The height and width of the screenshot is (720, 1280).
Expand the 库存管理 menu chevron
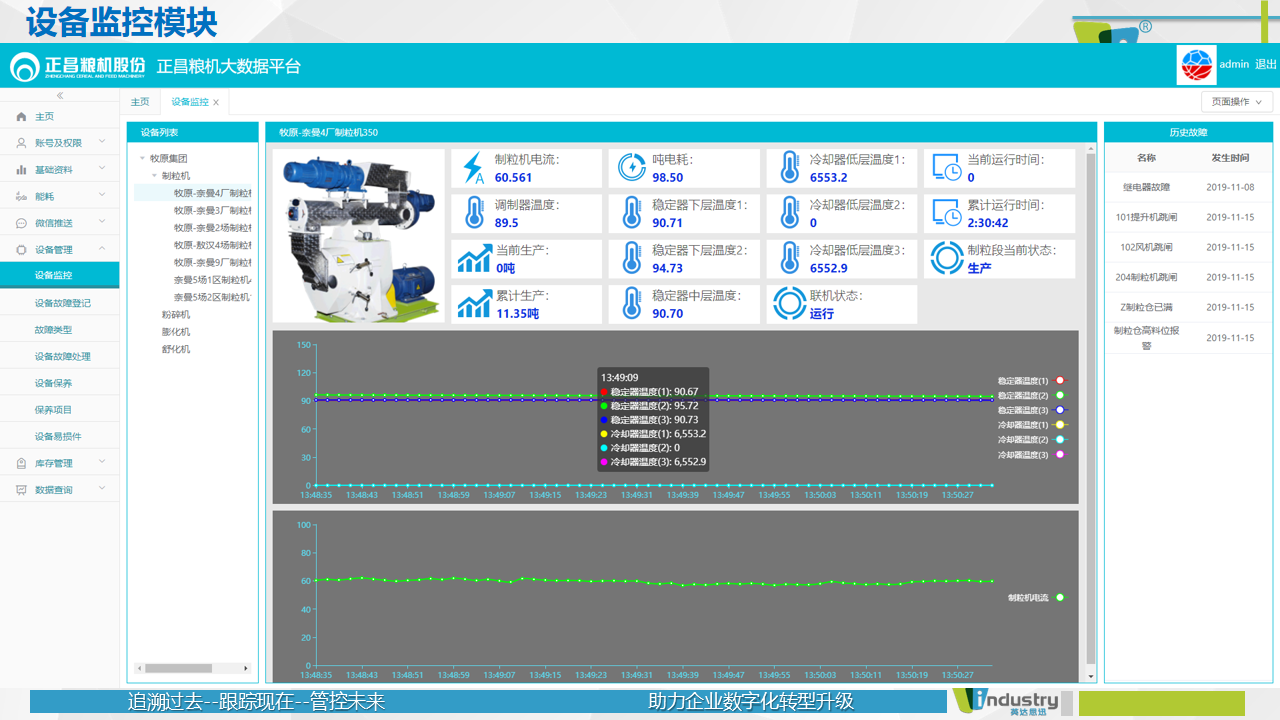[102, 463]
